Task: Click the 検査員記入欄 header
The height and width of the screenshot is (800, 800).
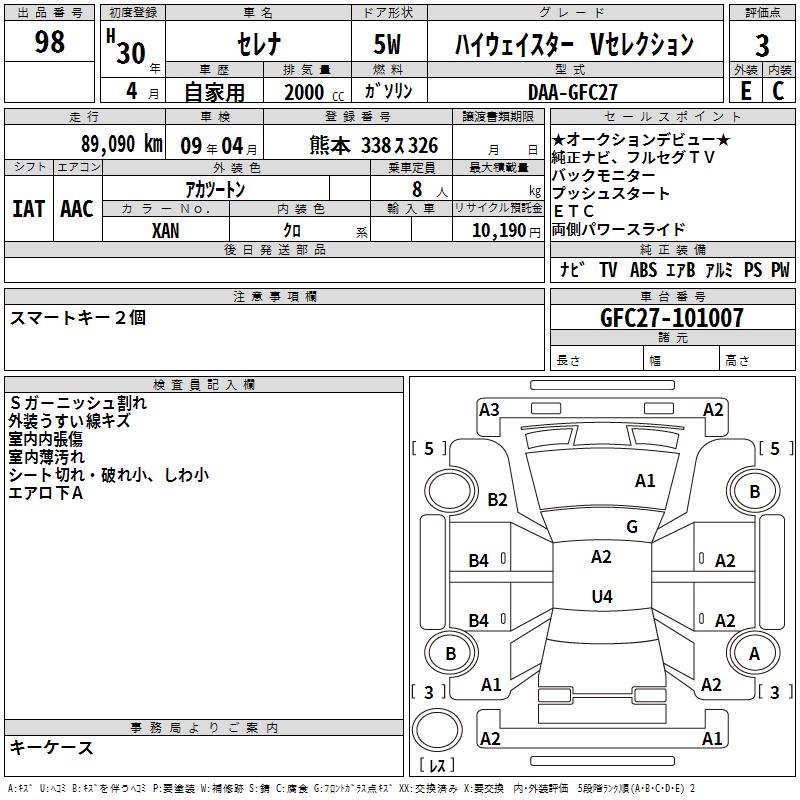Action: pyautogui.click(x=204, y=385)
